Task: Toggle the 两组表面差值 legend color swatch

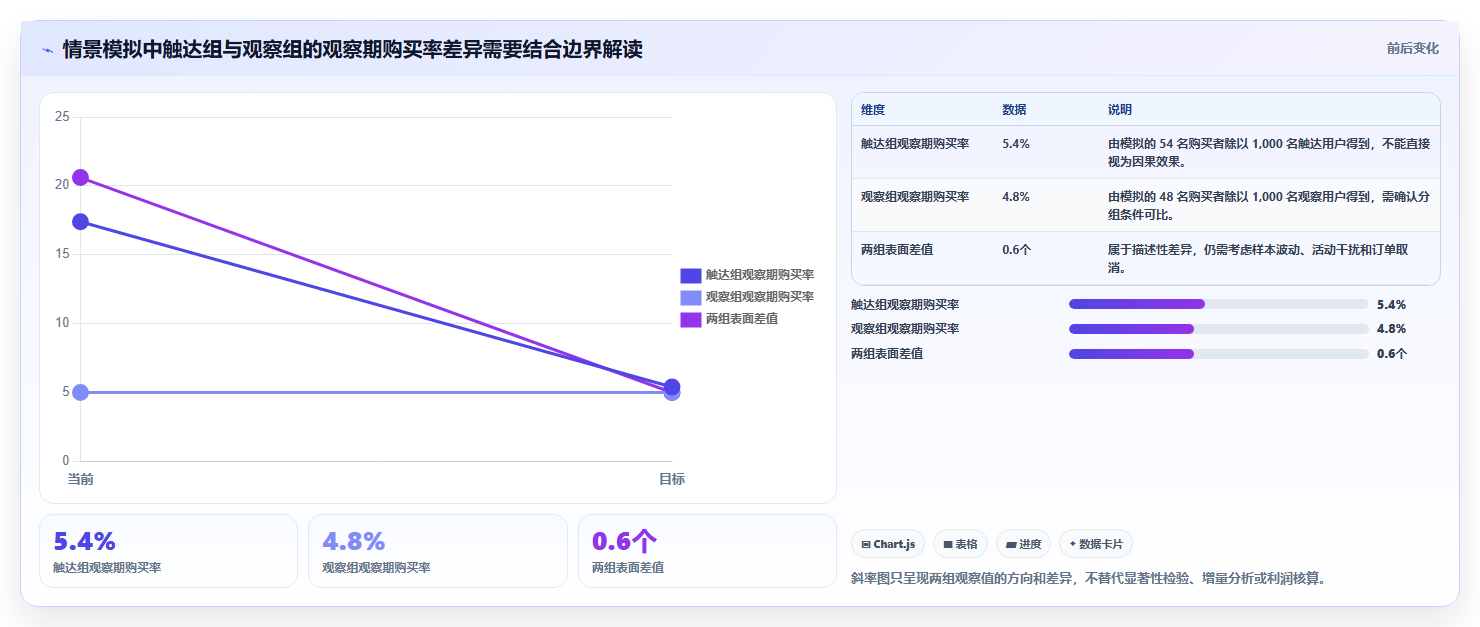Action: point(691,319)
